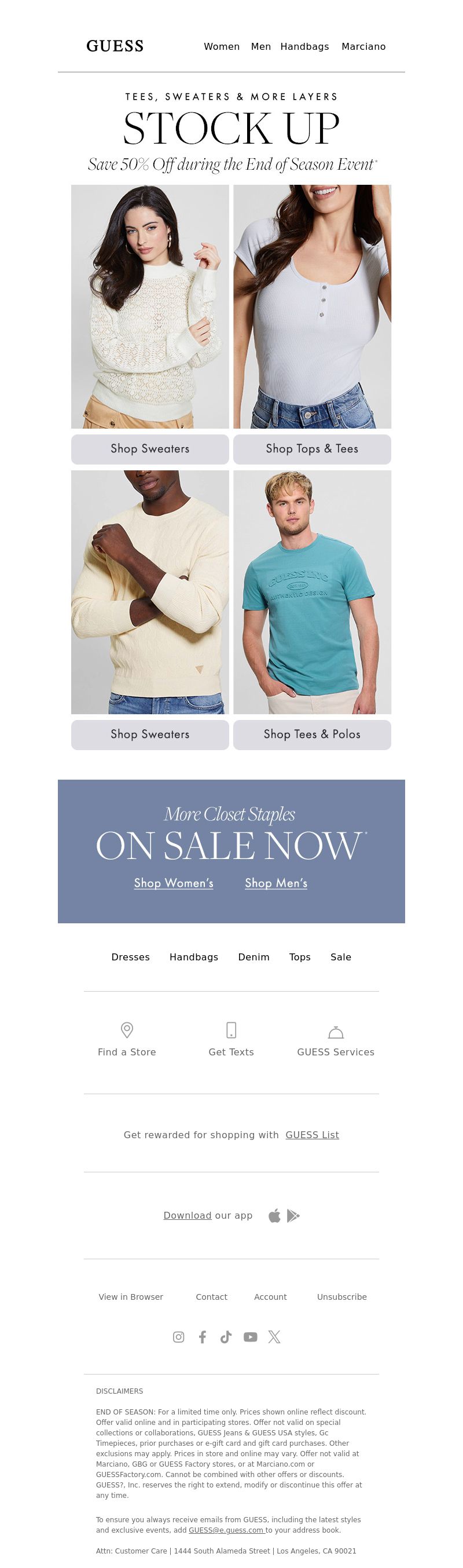Click the GUESS logo in header
The image size is (463, 1568).
tap(115, 46)
